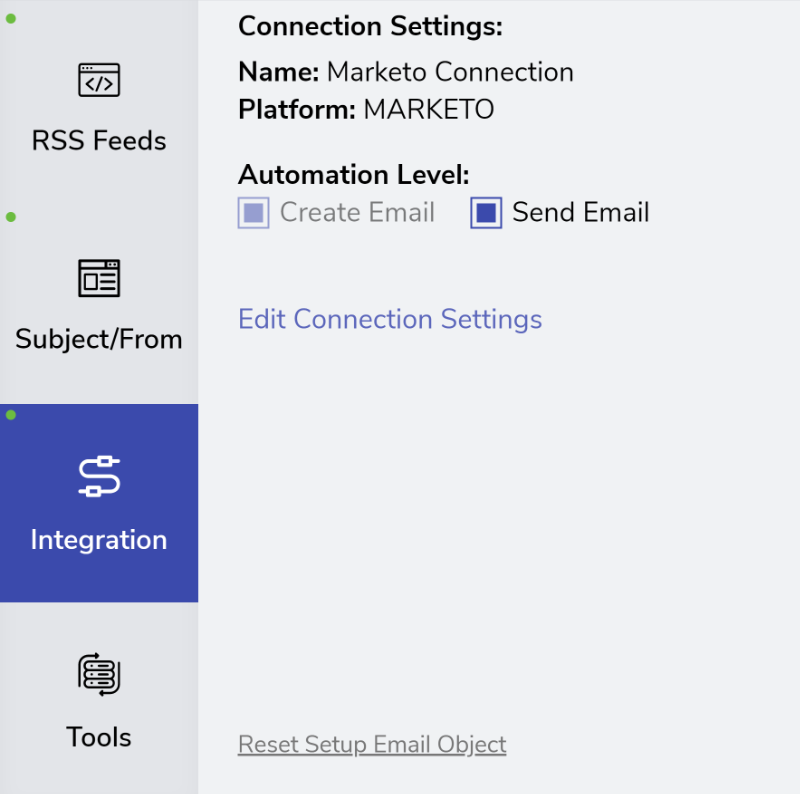
Task: Click the Send Email label text
Action: click(x=581, y=212)
